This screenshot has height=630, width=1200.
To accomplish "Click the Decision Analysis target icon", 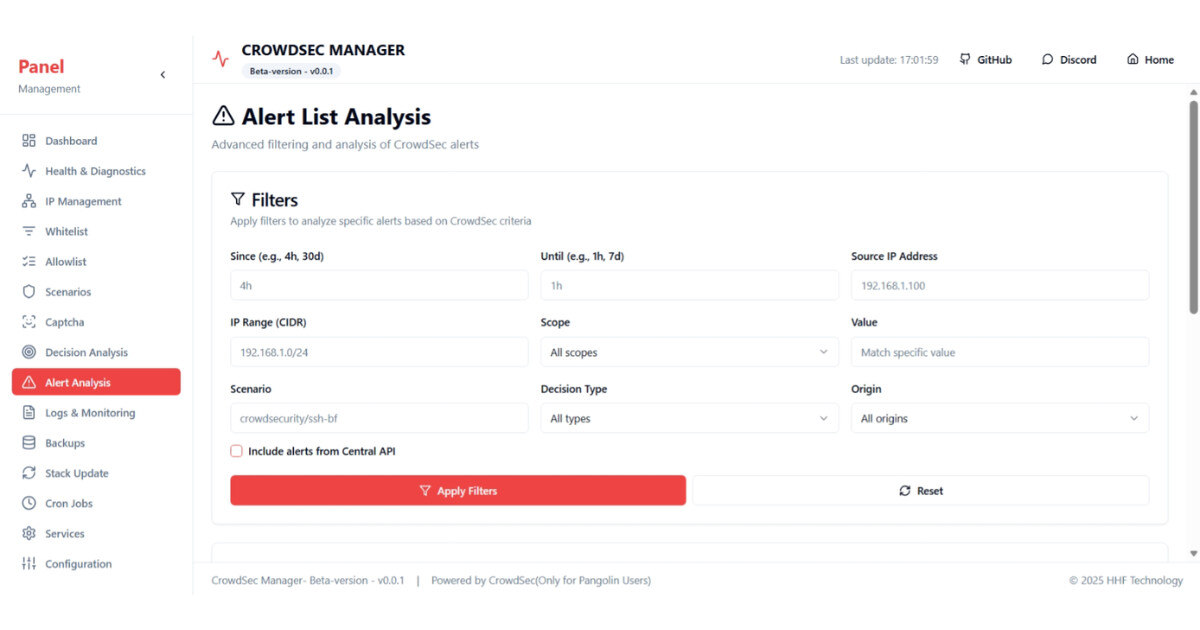I will [29, 352].
